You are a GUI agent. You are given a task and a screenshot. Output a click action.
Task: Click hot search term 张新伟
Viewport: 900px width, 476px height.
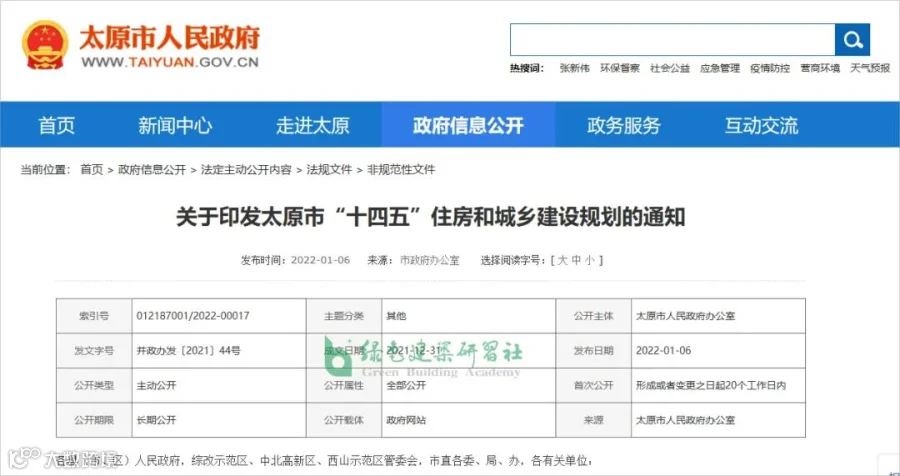pos(575,68)
